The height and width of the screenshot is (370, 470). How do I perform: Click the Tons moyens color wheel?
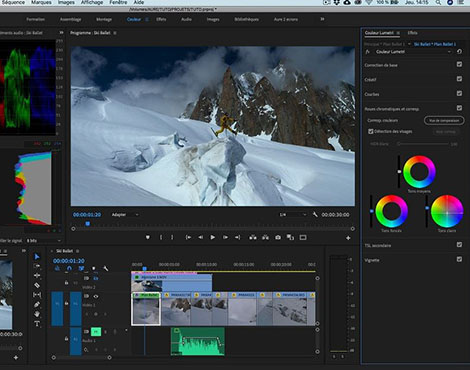pyautogui.click(x=419, y=172)
